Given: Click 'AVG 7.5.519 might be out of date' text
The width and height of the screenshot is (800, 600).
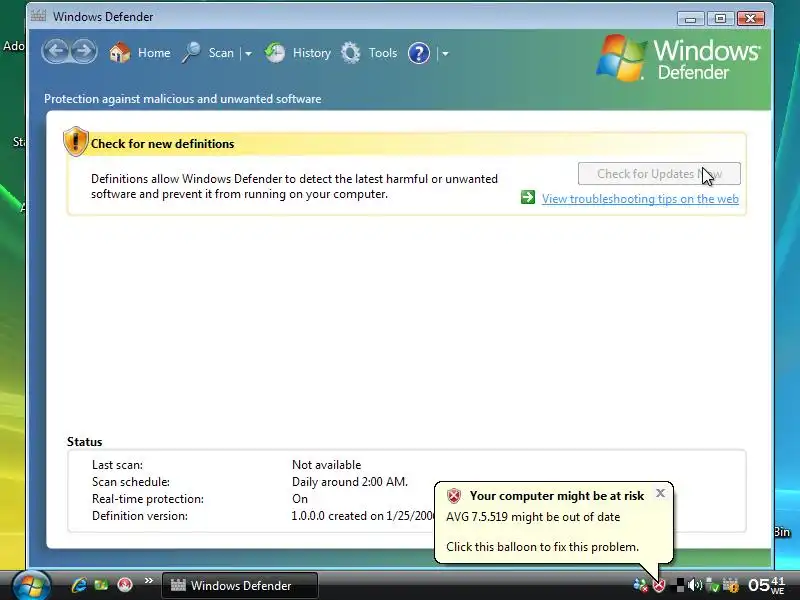Looking at the screenshot, I should 533,517.
